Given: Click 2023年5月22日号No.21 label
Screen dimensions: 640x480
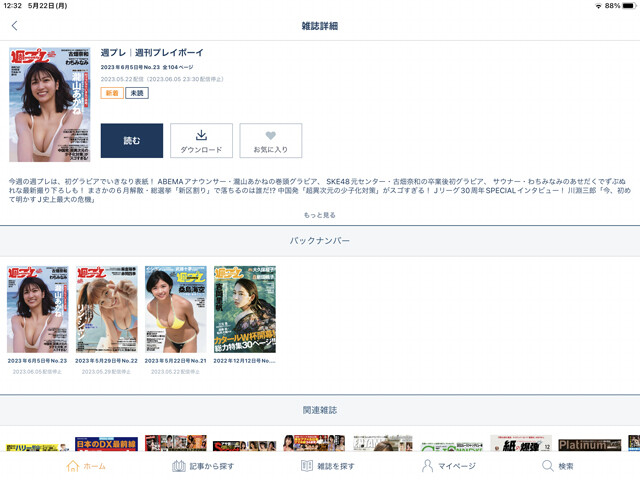Looking at the screenshot, I should pyautogui.click(x=176, y=361).
